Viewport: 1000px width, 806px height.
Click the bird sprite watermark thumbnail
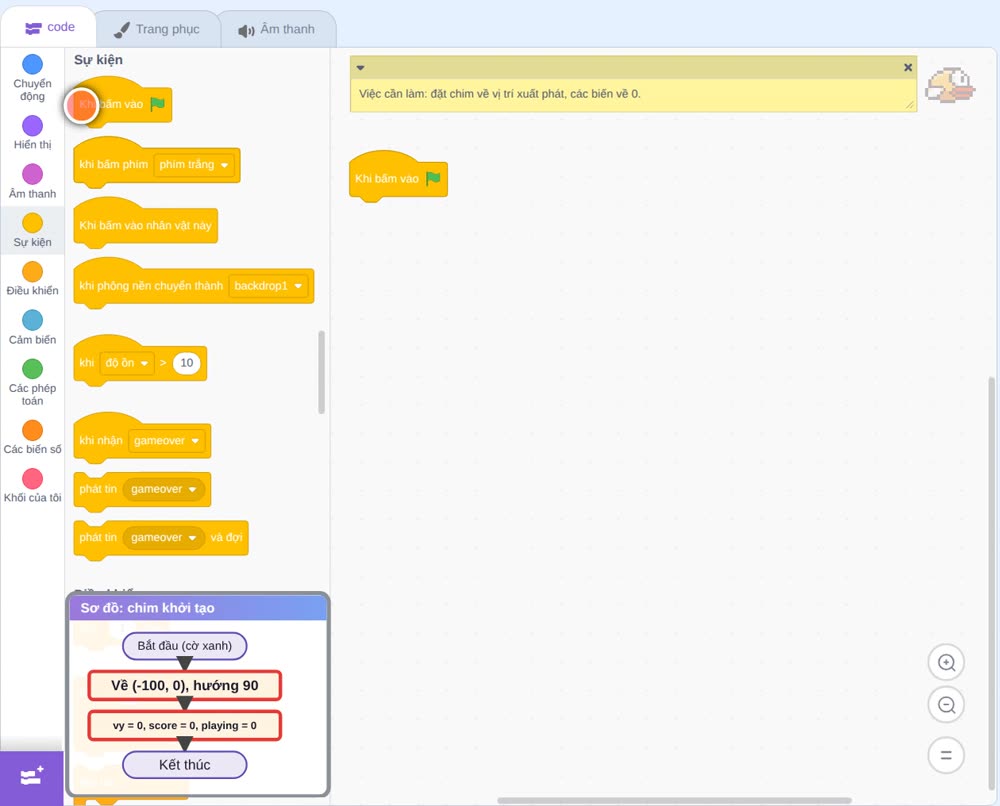[950, 85]
